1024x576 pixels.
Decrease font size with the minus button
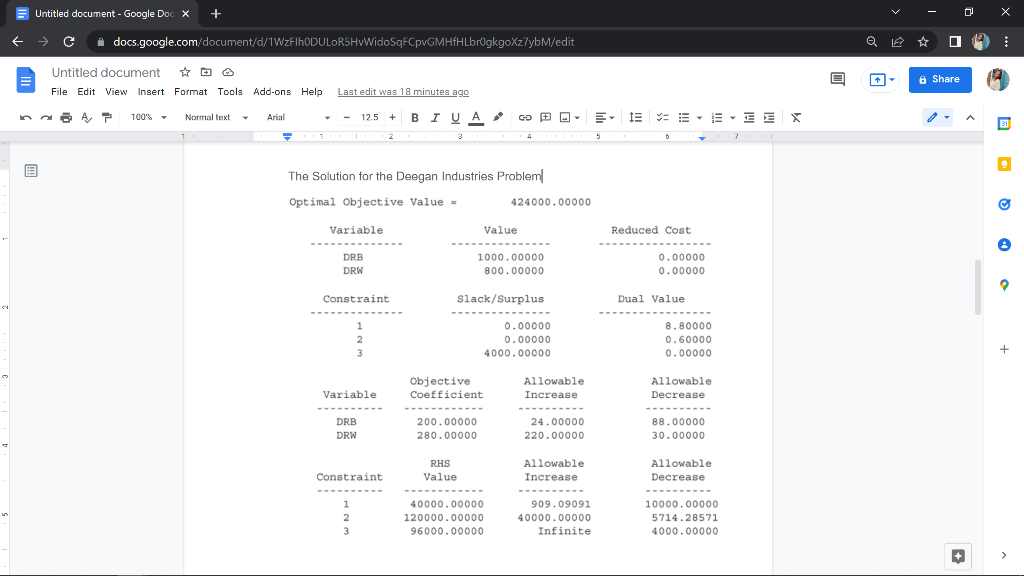click(347, 118)
